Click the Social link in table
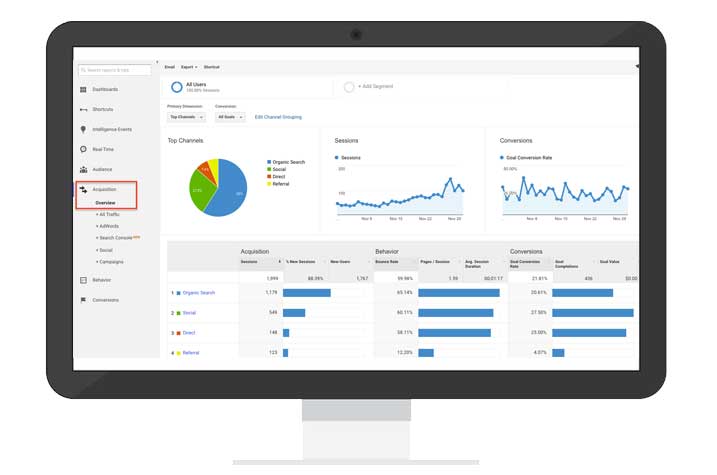 click(x=189, y=313)
